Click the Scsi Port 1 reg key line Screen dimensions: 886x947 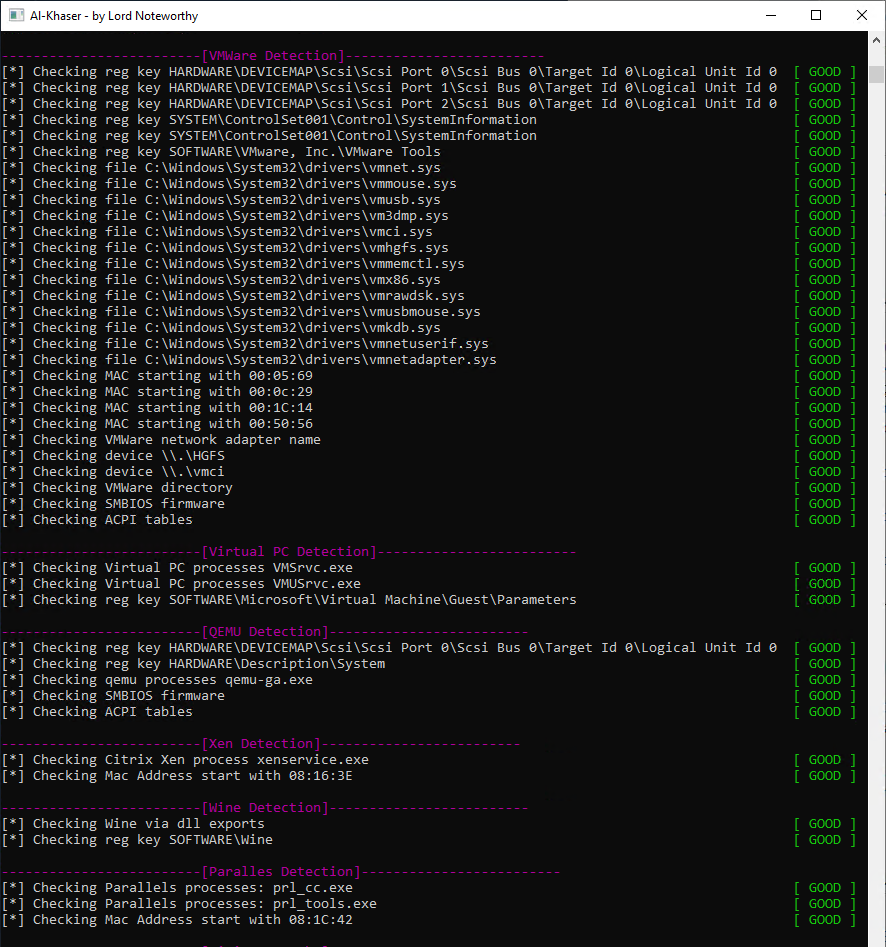pos(390,88)
